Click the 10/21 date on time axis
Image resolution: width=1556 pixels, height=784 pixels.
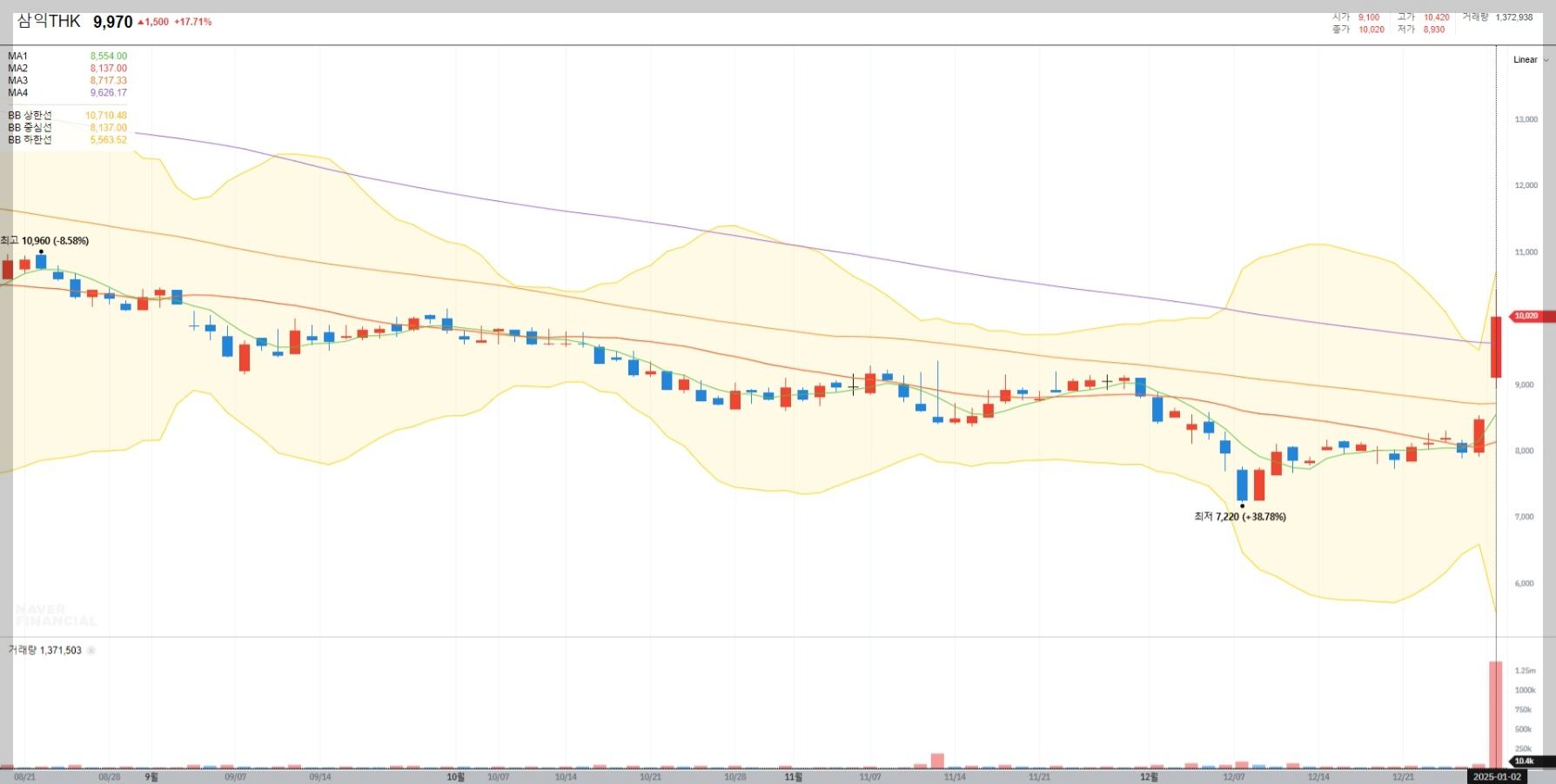coord(650,777)
